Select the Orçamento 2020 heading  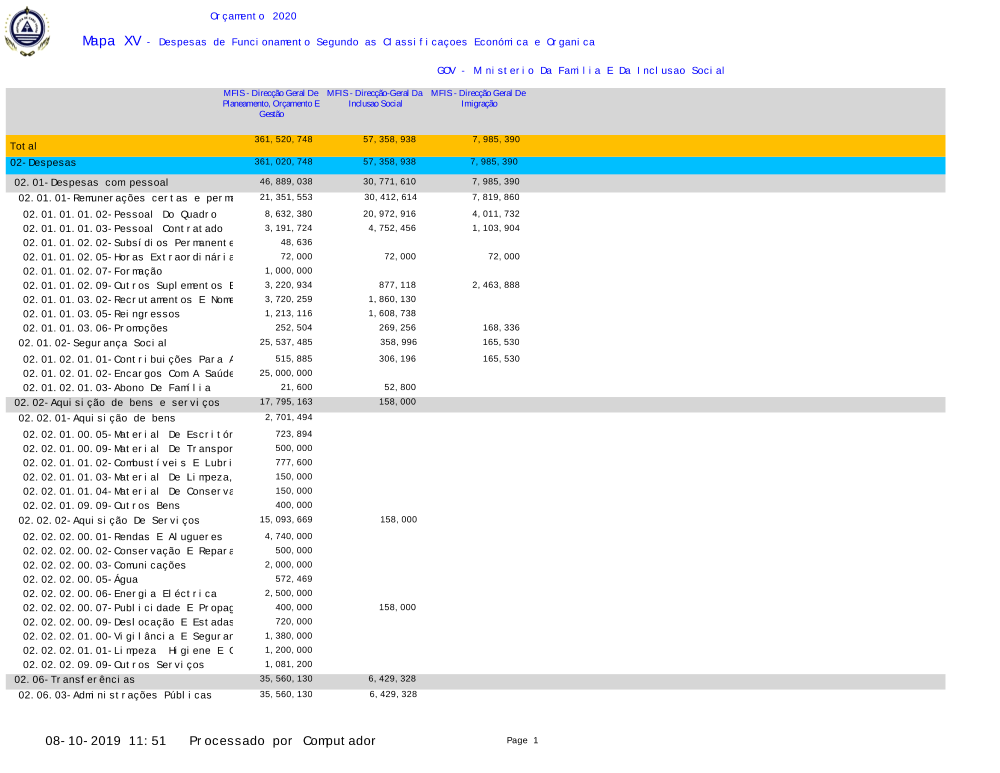click(x=253, y=16)
